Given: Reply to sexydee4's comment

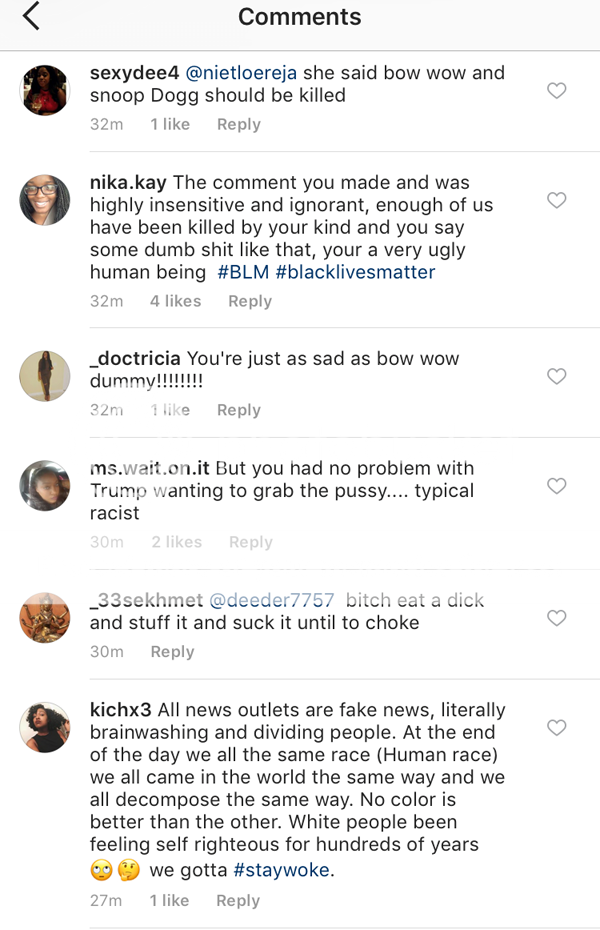Looking at the screenshot, I should tap(238, 125).
